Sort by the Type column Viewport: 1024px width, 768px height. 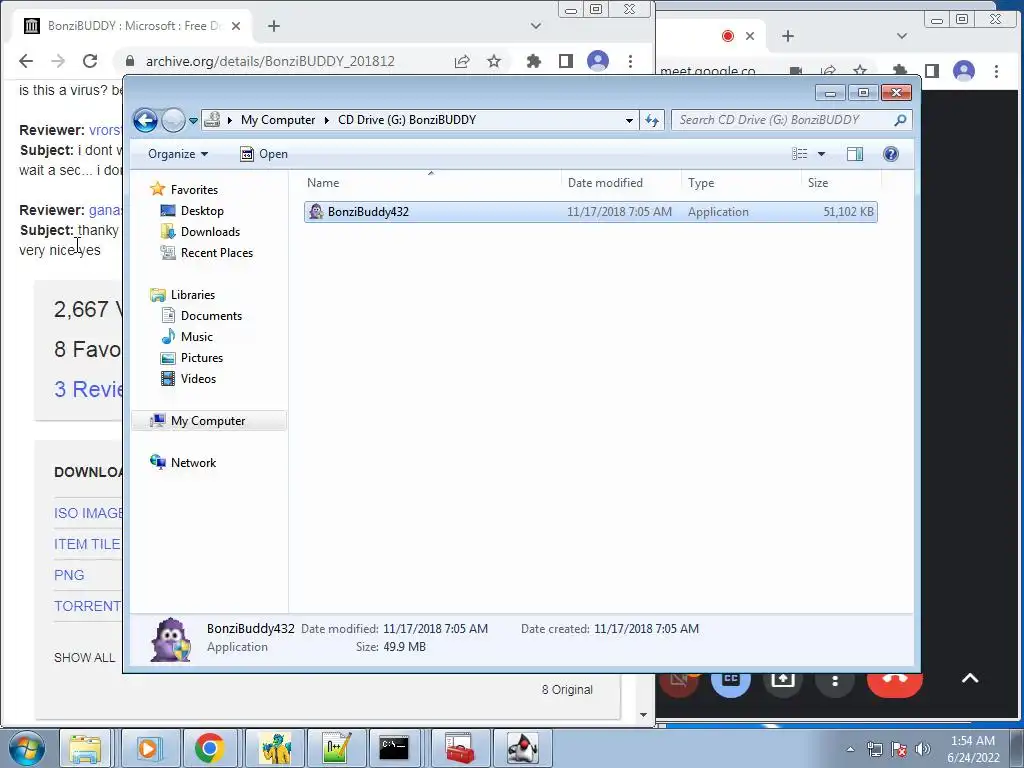point(741,183)
